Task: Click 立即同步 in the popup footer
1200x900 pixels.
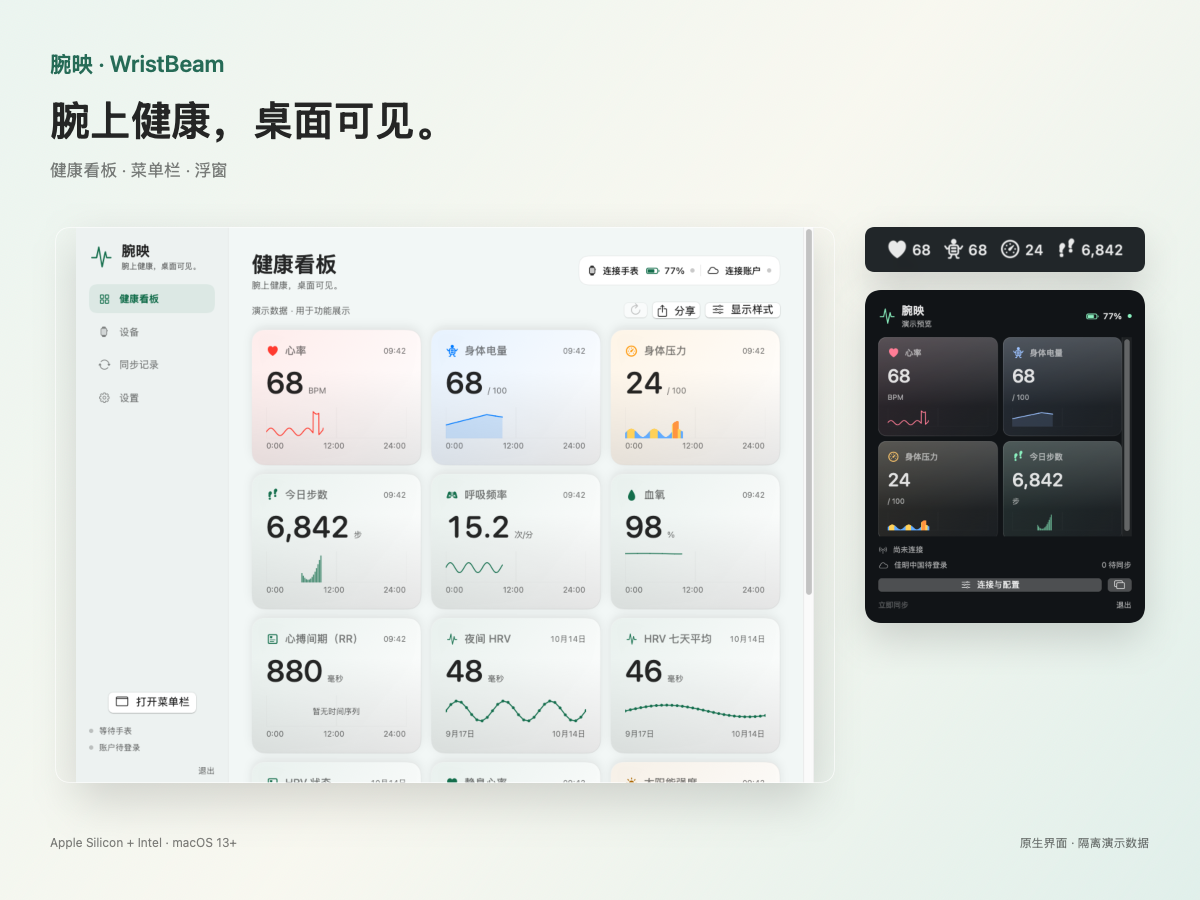Action: [x=893, y=605]
